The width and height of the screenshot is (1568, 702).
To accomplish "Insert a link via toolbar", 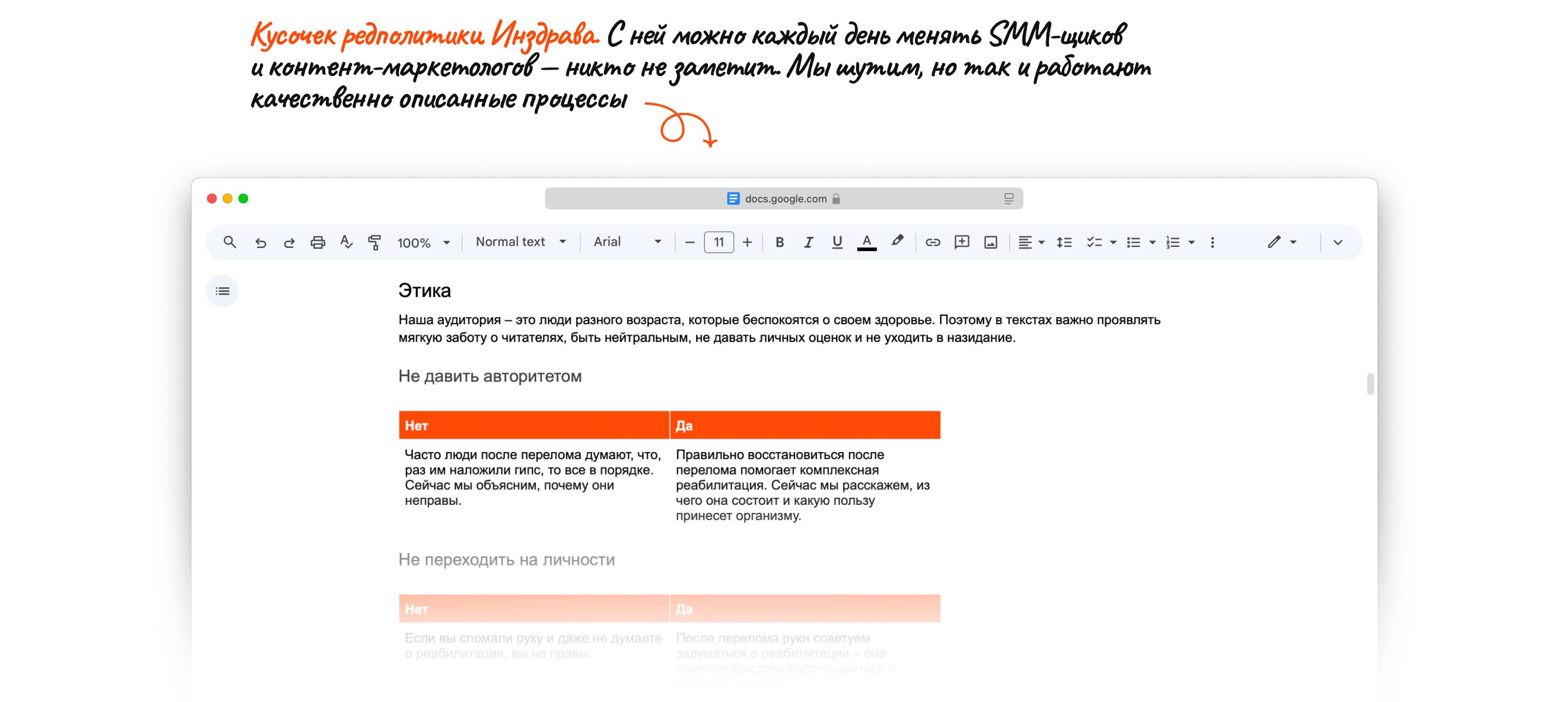I will coord(933,242).
